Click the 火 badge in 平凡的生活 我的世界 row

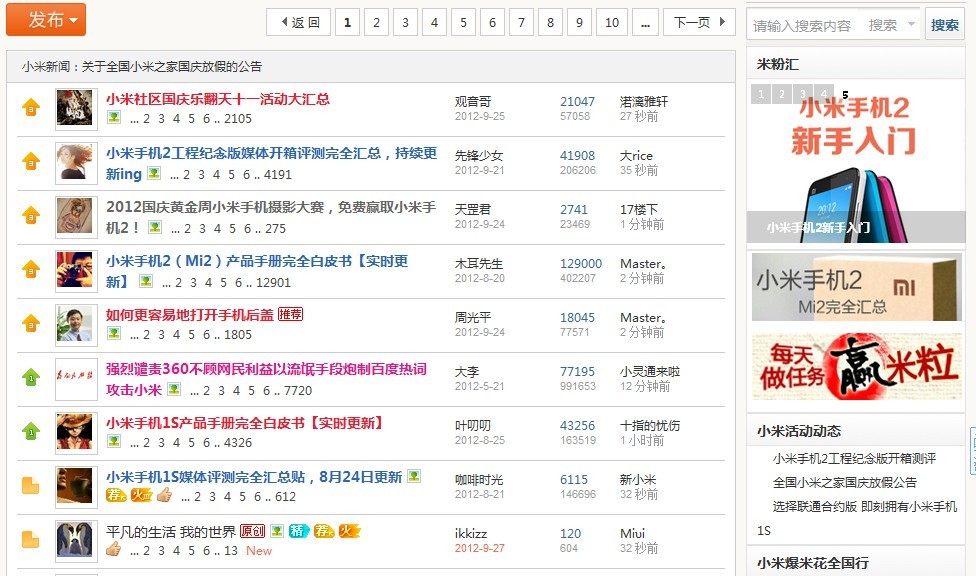350,531
